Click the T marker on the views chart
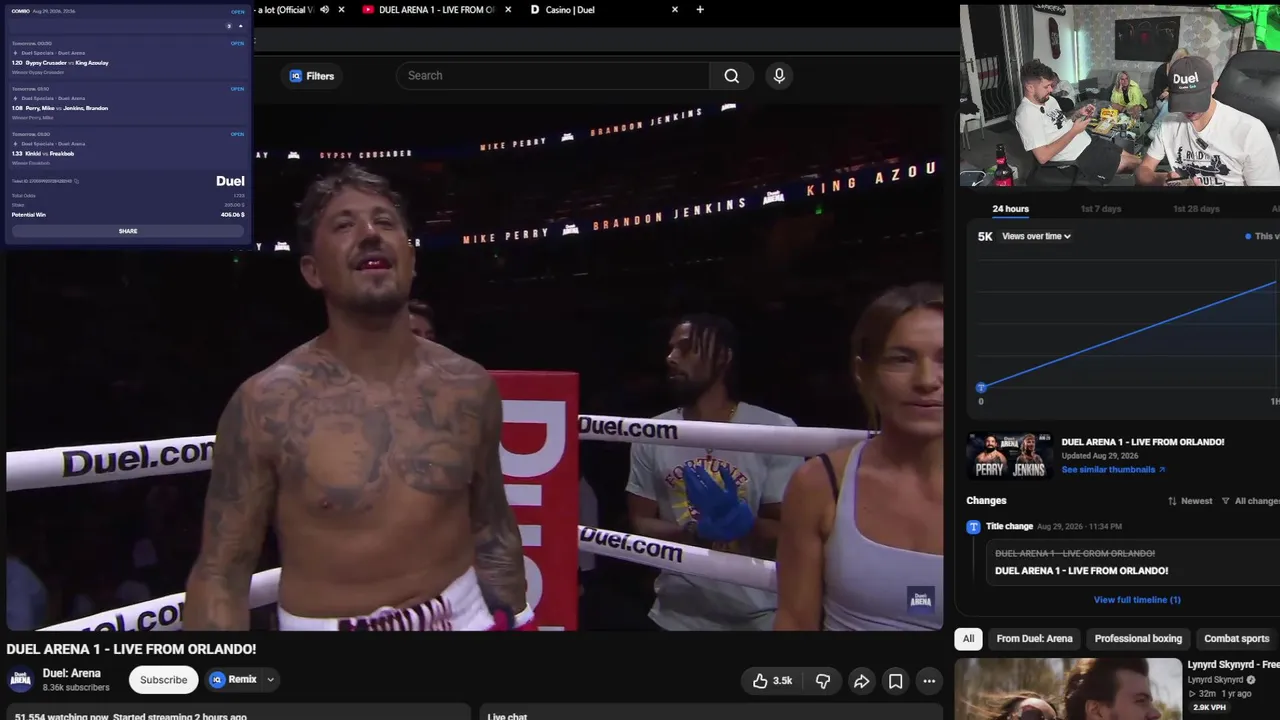1280x720 pixels. click(981, 387)
